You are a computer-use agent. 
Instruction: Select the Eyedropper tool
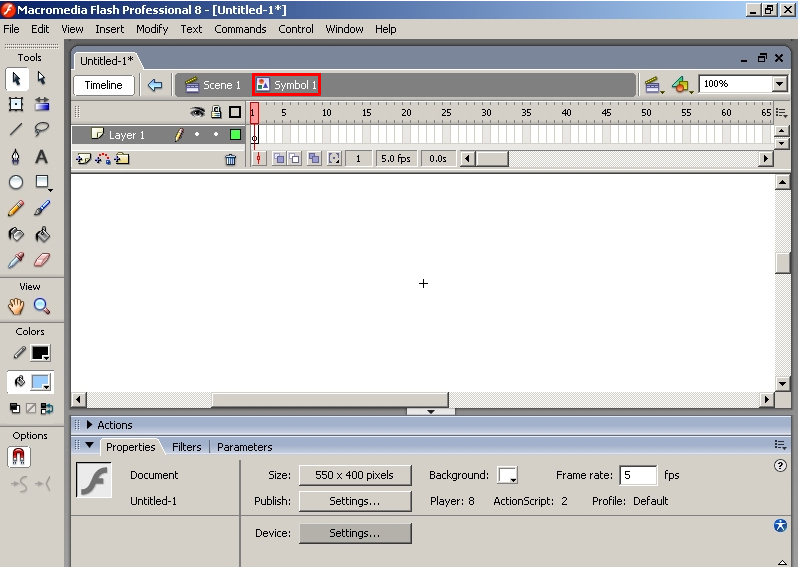pyautogui.click(x=16, y=260)
